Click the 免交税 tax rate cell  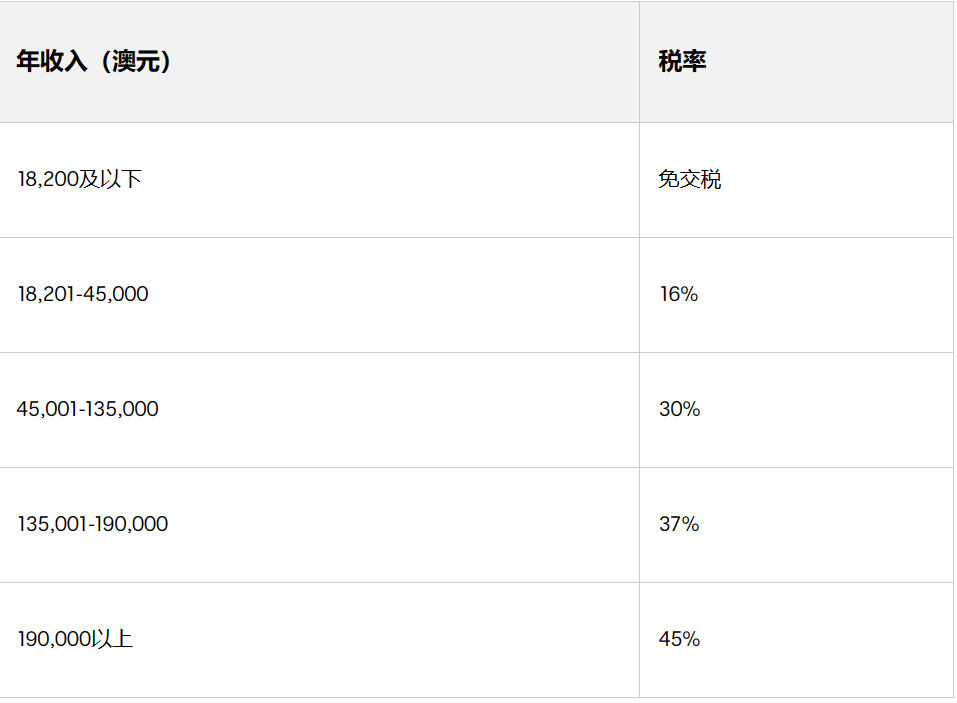point(689,180)
